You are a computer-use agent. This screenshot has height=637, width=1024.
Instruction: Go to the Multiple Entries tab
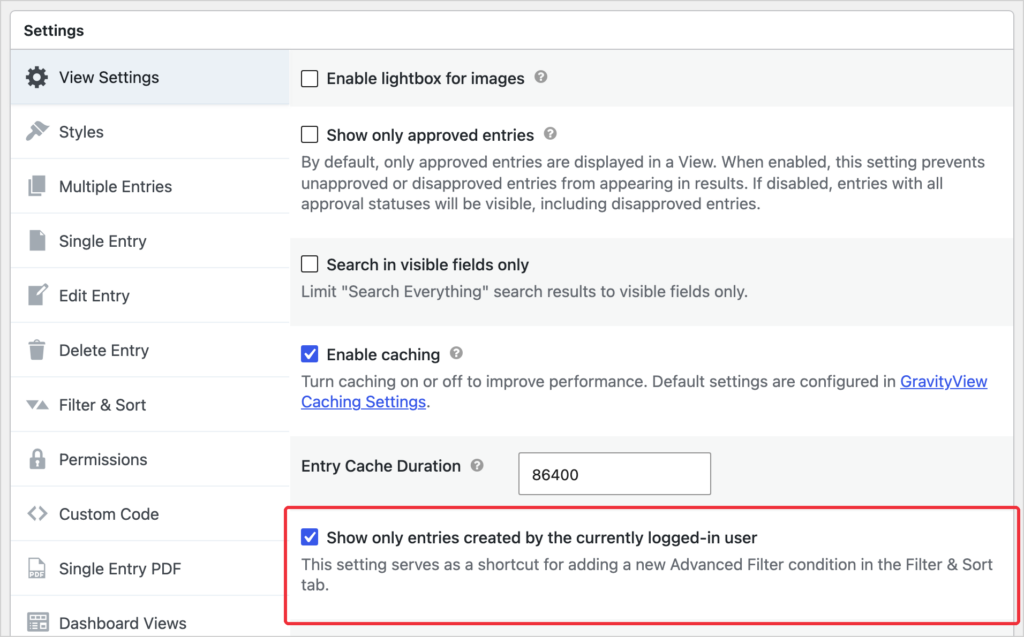point(150,186)
